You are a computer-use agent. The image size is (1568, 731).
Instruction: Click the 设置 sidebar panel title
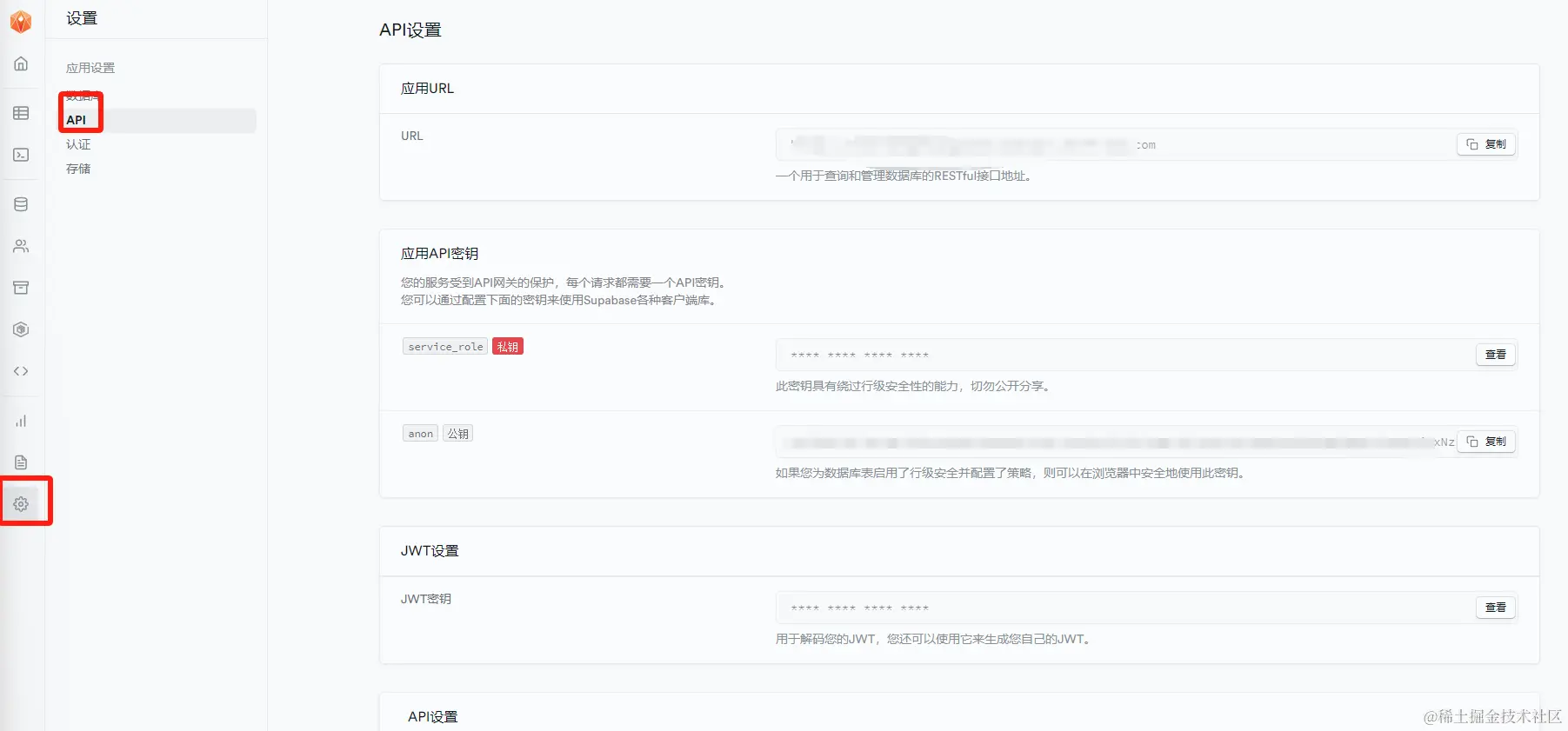(82, 18)
